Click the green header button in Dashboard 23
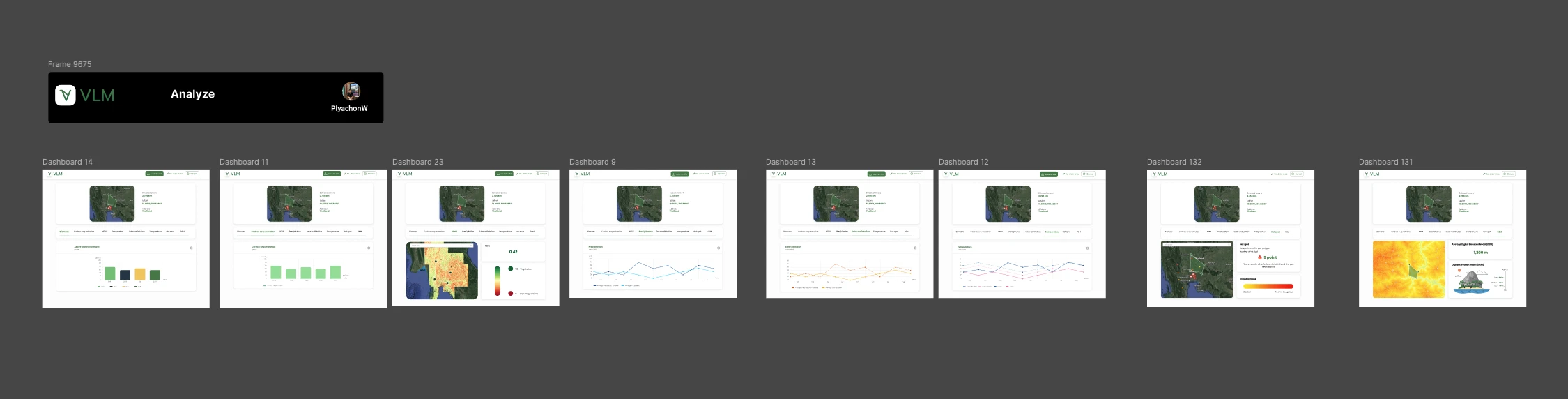 coord(504,174)
